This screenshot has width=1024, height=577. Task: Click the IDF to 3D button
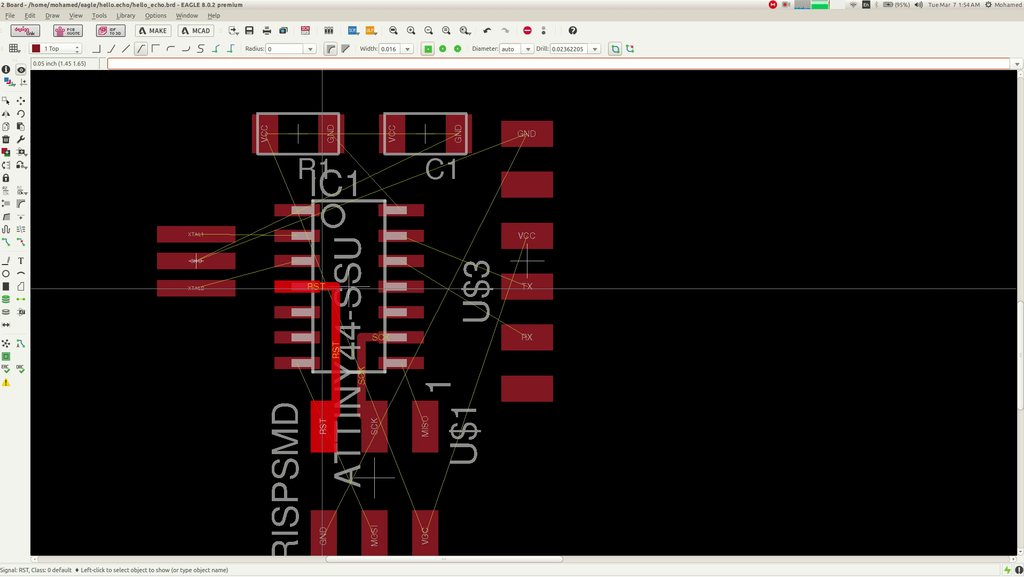click(110, 31)
